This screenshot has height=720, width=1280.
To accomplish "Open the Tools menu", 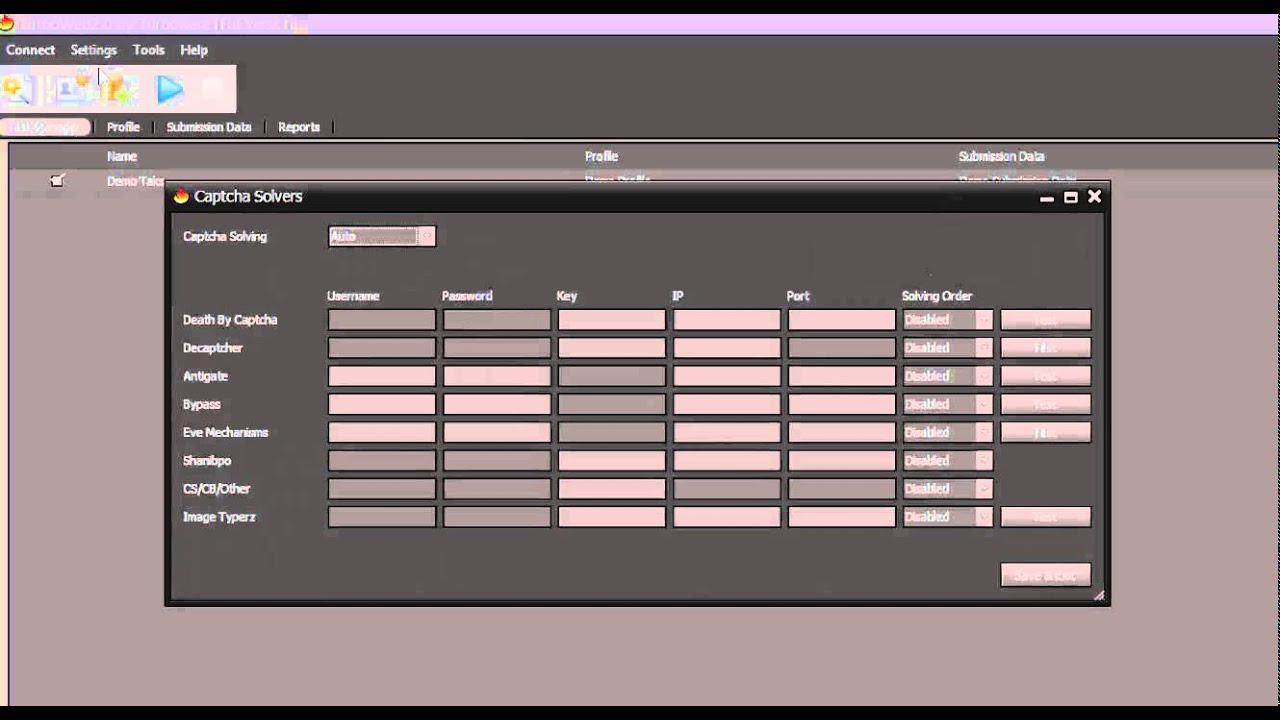I will [x=148, y=50].
